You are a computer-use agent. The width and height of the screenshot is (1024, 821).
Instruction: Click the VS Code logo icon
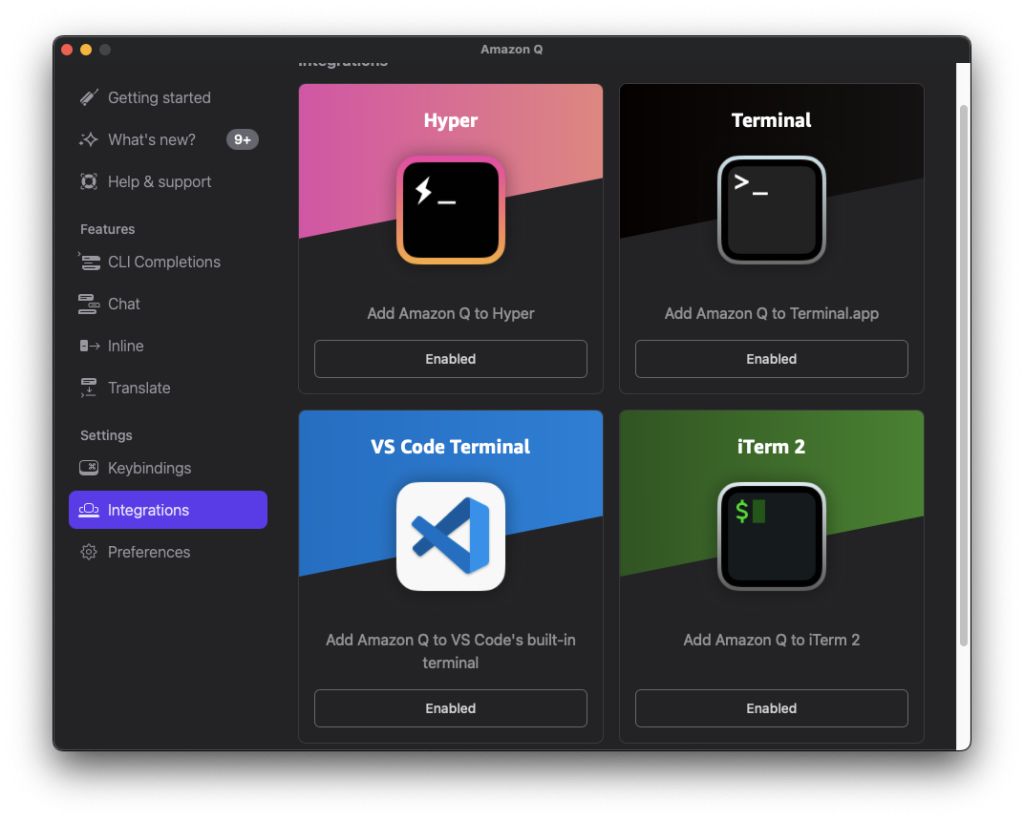[451, 536]
